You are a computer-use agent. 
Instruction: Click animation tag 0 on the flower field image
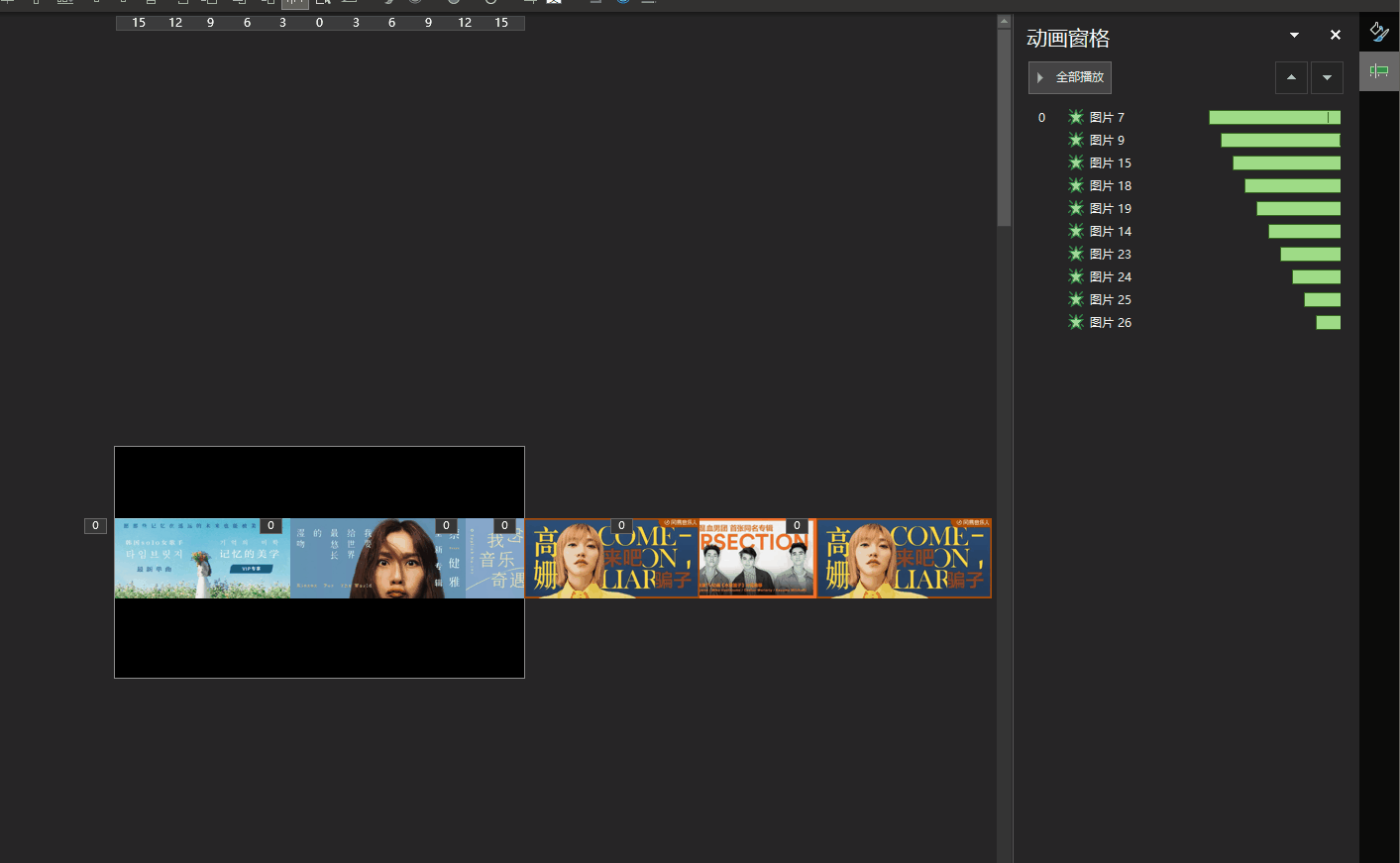270,526
